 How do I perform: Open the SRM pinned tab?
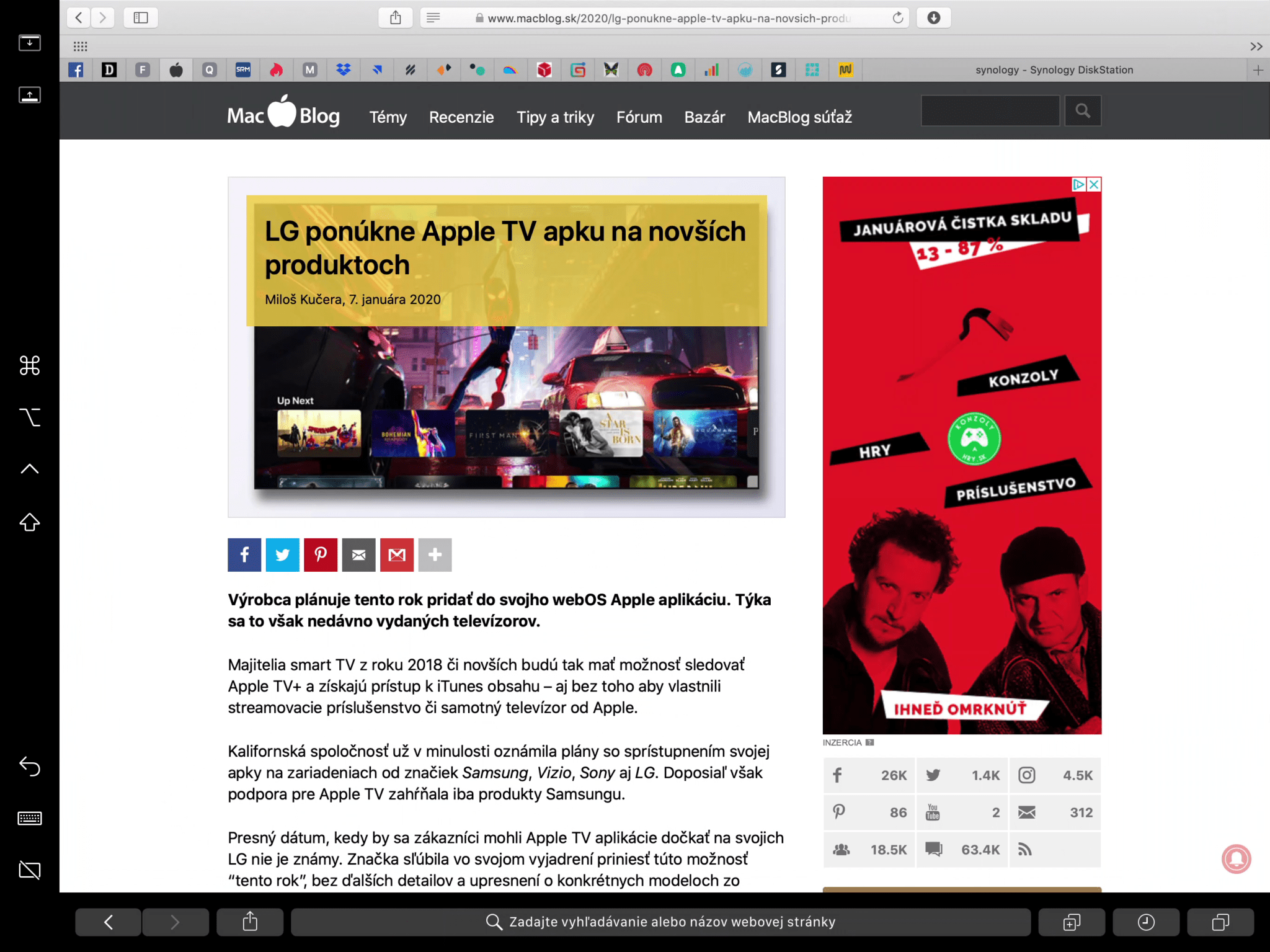coord(243,69)
